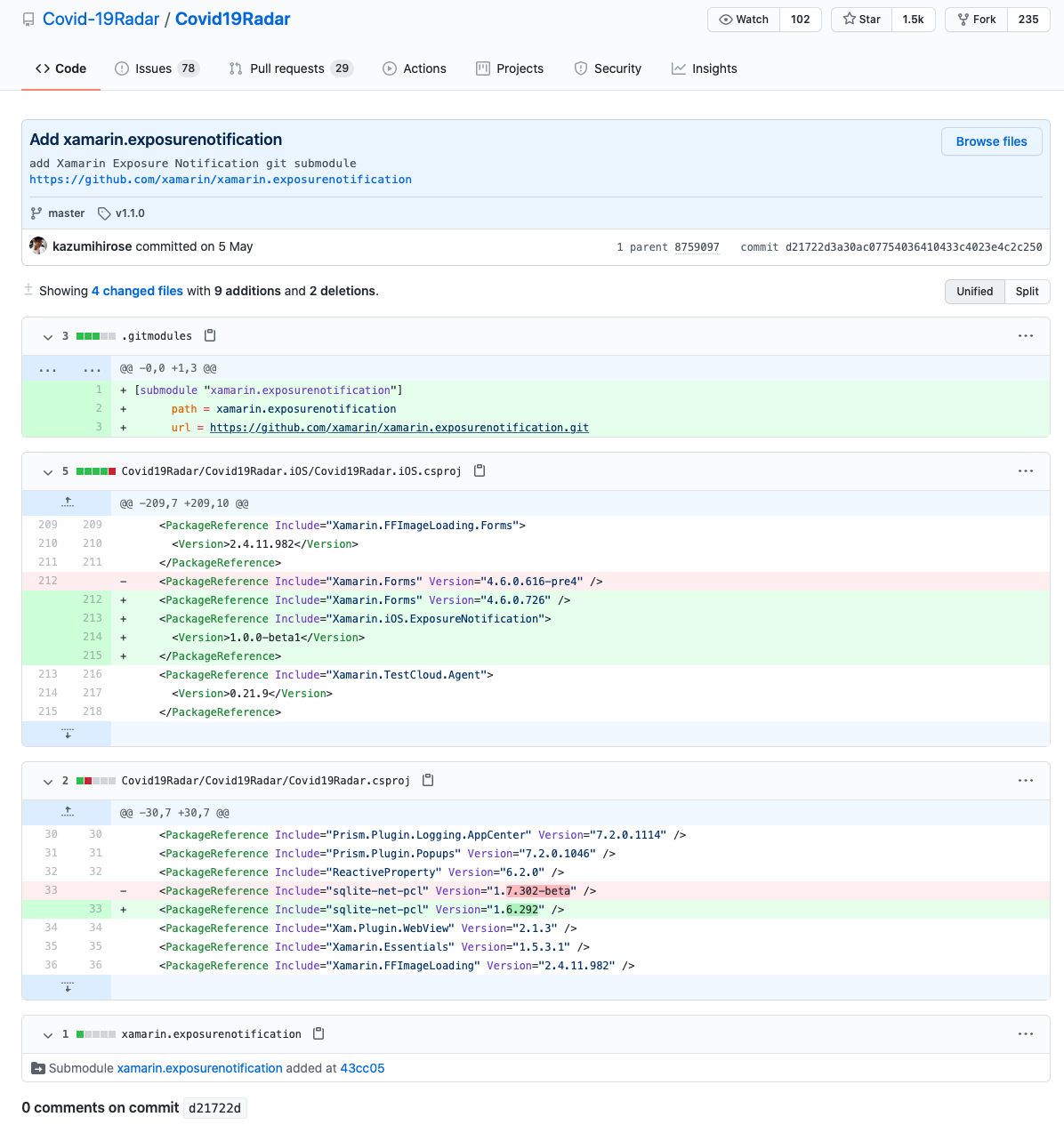Open options menu for Covid19Radar.iOS.csproj
Screen dimensions: 1064x1125
(x=1026, y=471)
